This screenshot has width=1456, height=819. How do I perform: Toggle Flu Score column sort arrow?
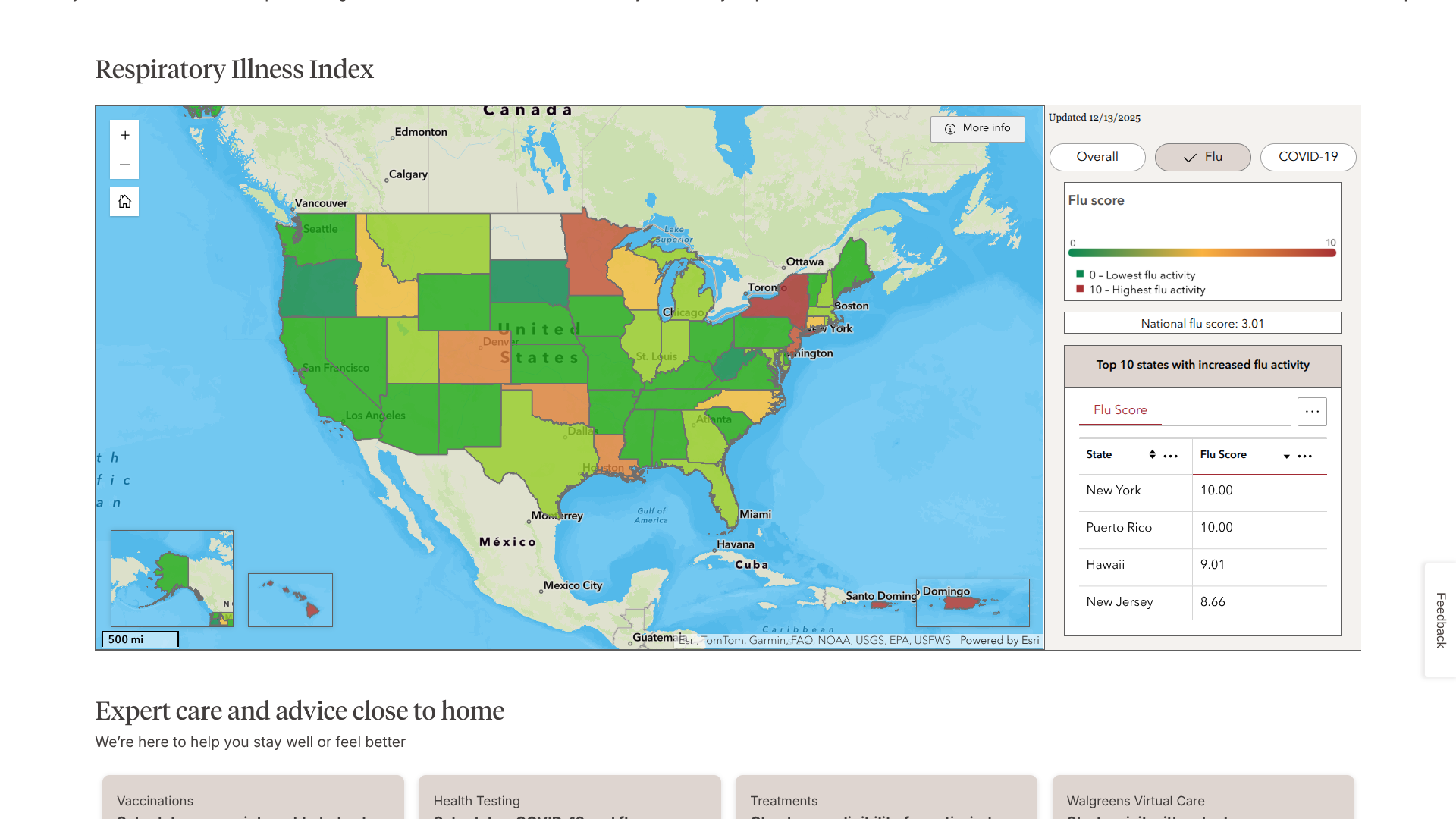1287,456
